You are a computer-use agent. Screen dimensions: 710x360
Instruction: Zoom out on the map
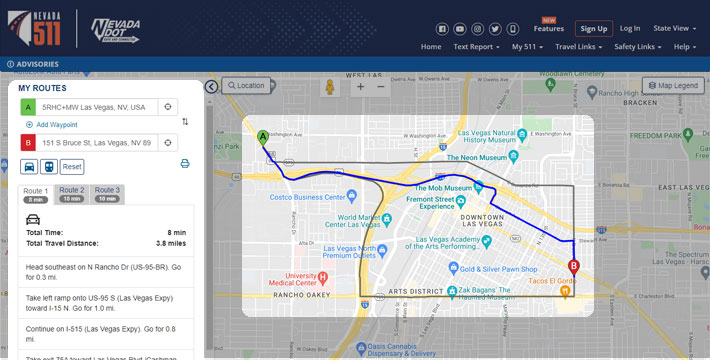point(381,86)
